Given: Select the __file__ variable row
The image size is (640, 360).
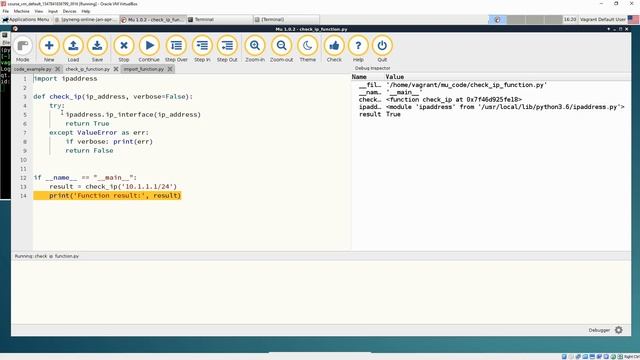Looking at the screenshot, I should [x=491, y=85].
